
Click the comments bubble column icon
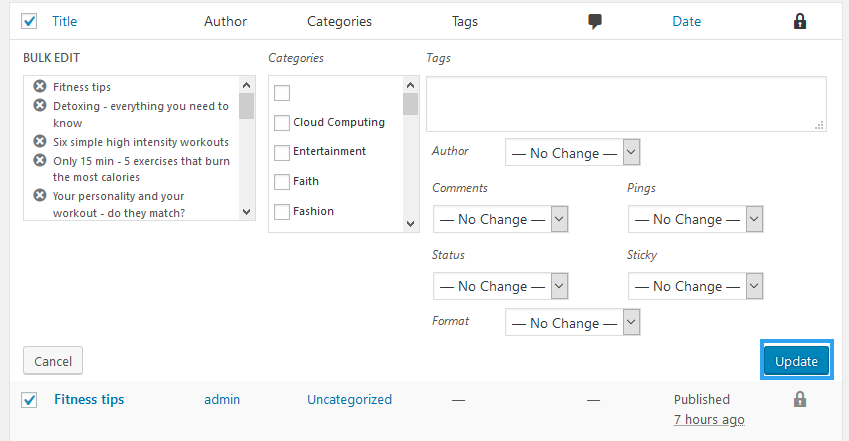tap(595, 21)
